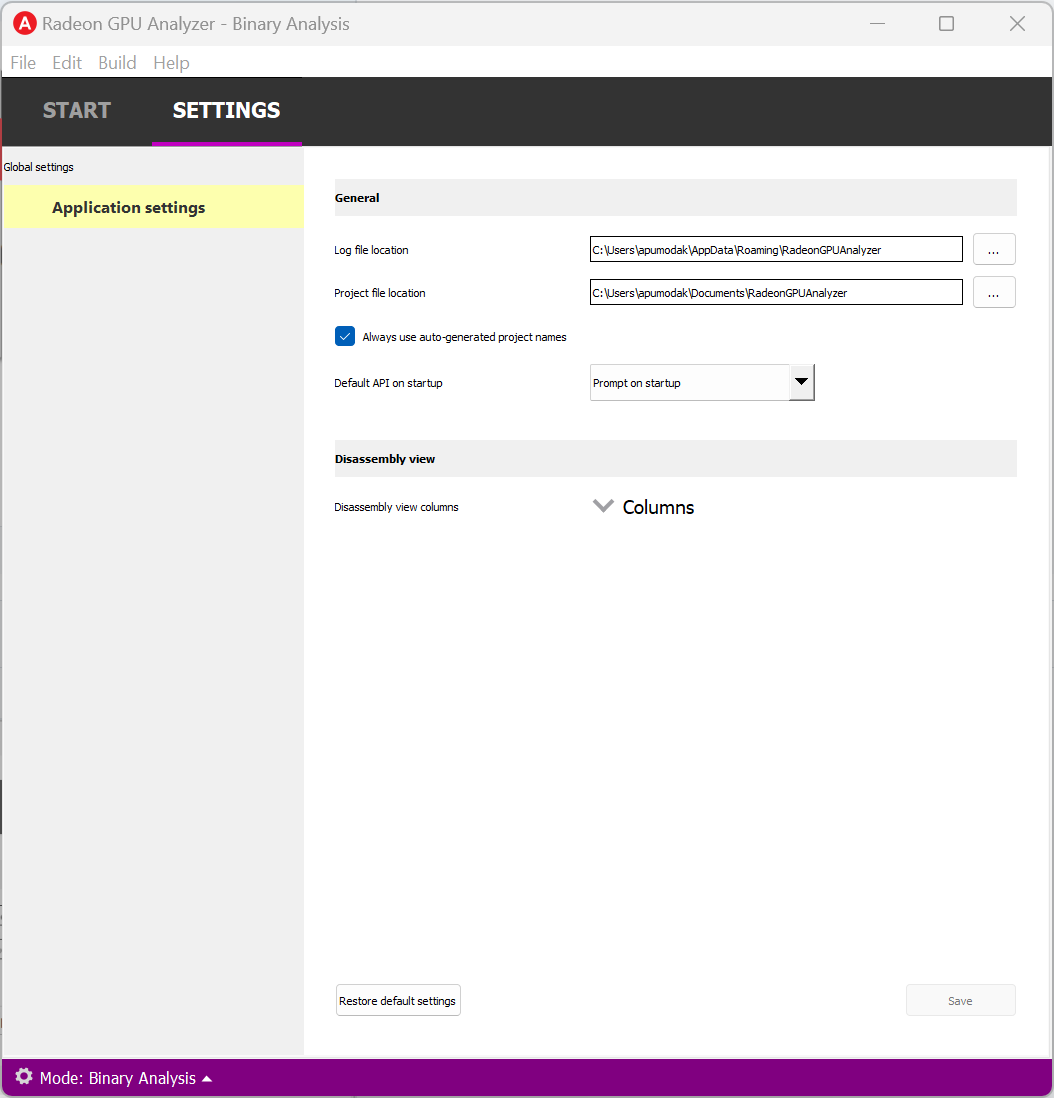Expand the Columns chevron icon
The width and height of the screenshot is (1054, 1098).
[x=603, y=506]
